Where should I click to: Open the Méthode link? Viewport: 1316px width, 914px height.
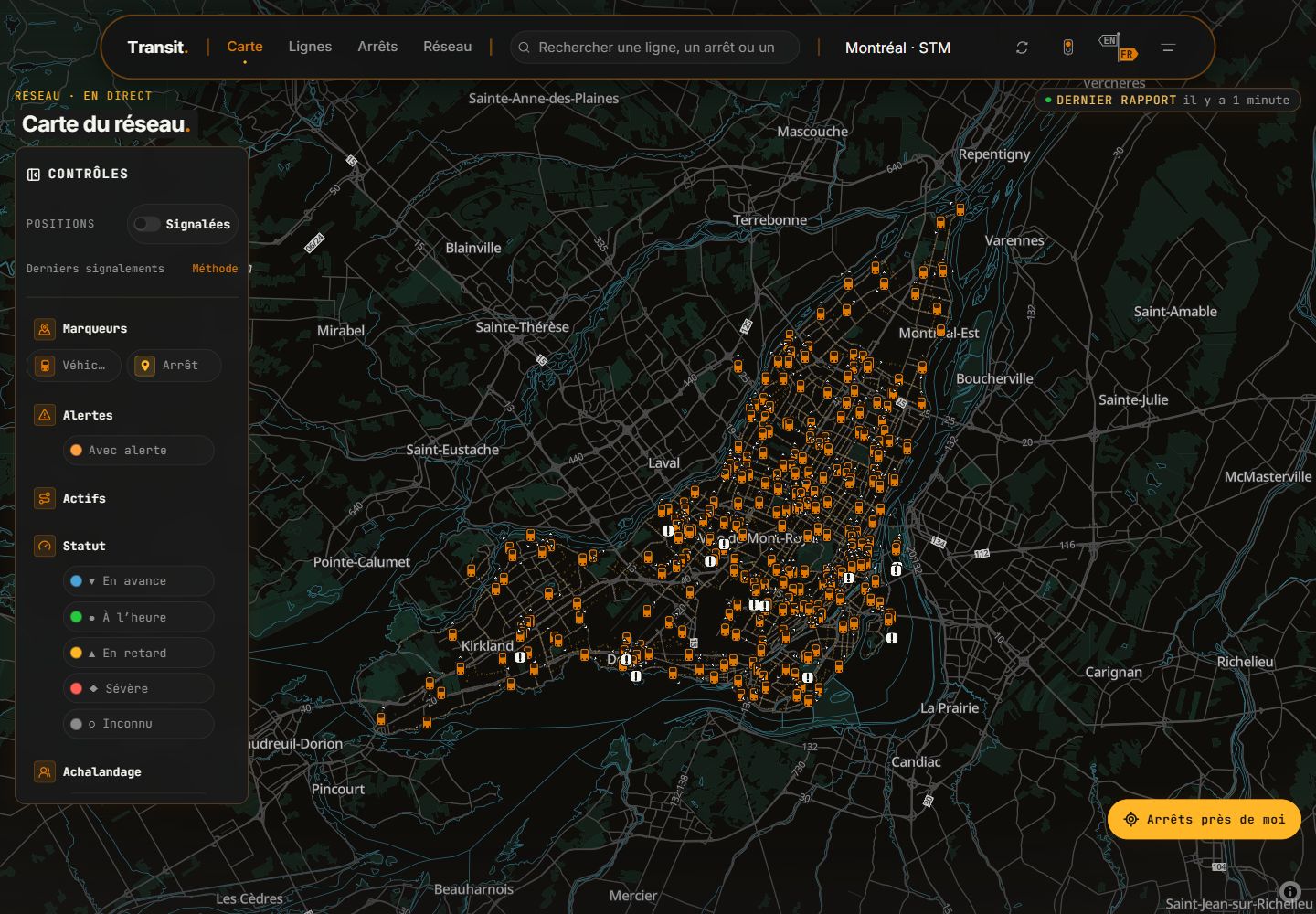click(215, 269)
